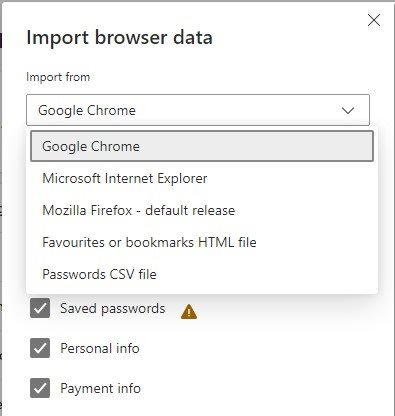The image size is (395, 416).
Task: Click the Personal info label text
Action: click(100, 348)
